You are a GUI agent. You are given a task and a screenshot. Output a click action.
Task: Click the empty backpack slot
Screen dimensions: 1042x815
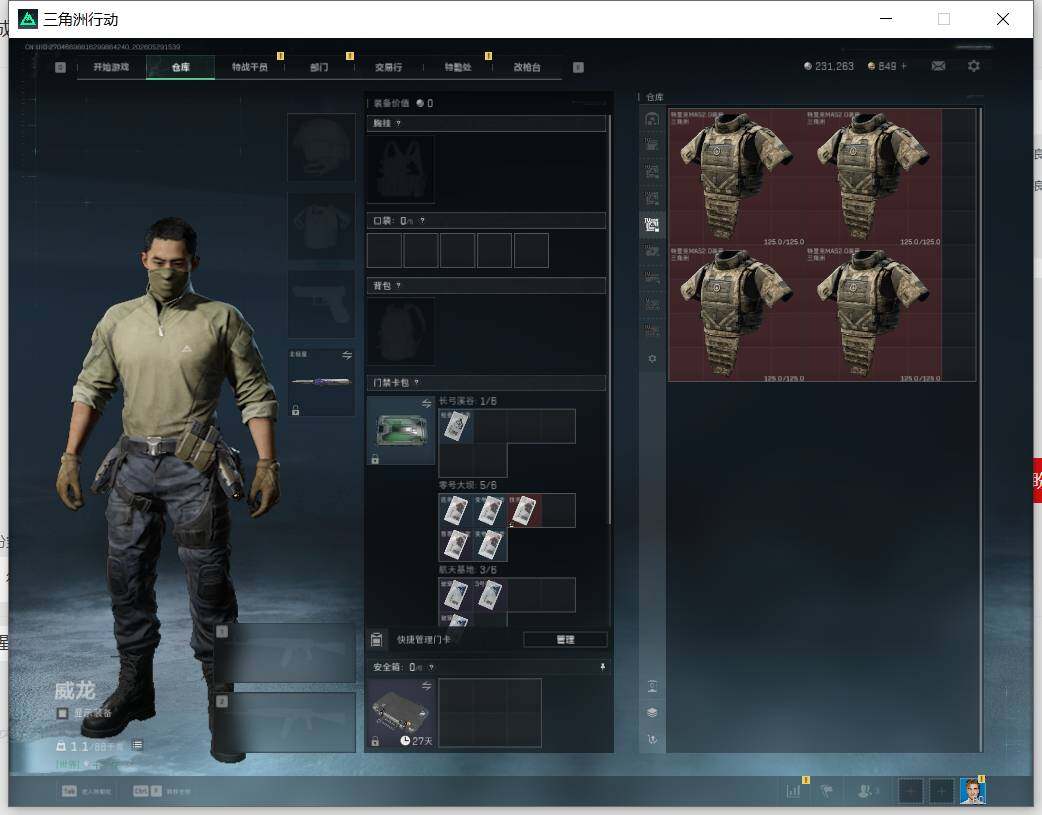[x=401, y=331]
